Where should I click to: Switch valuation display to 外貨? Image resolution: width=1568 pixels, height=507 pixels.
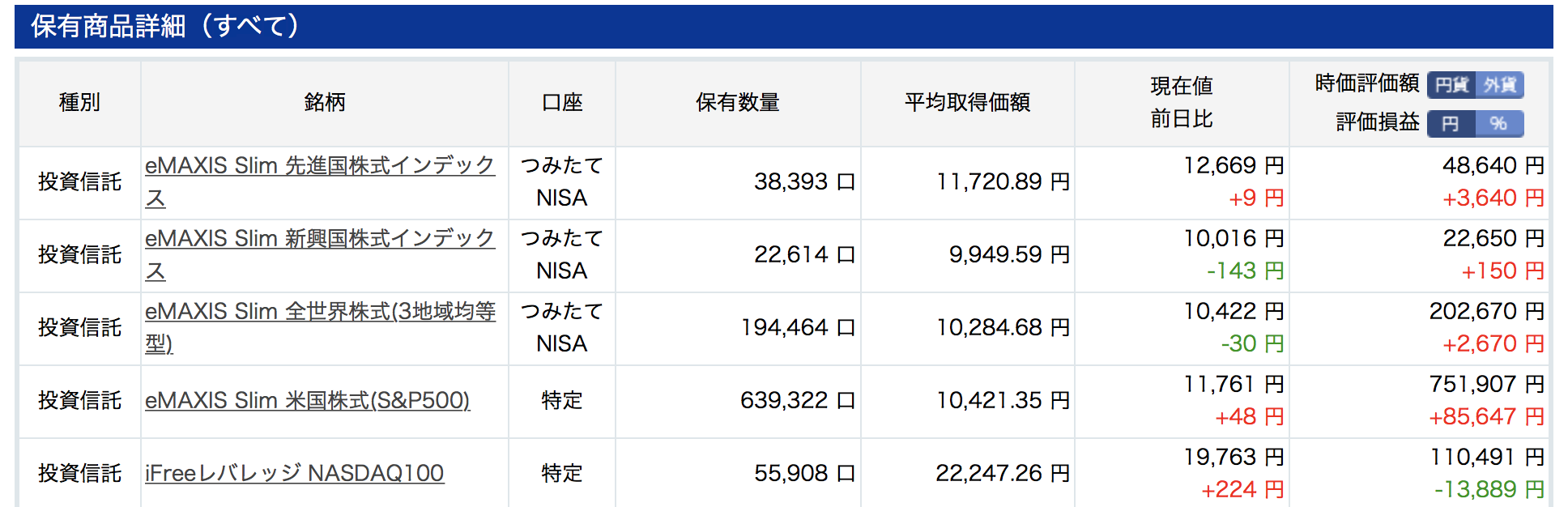click(1499, 85)
